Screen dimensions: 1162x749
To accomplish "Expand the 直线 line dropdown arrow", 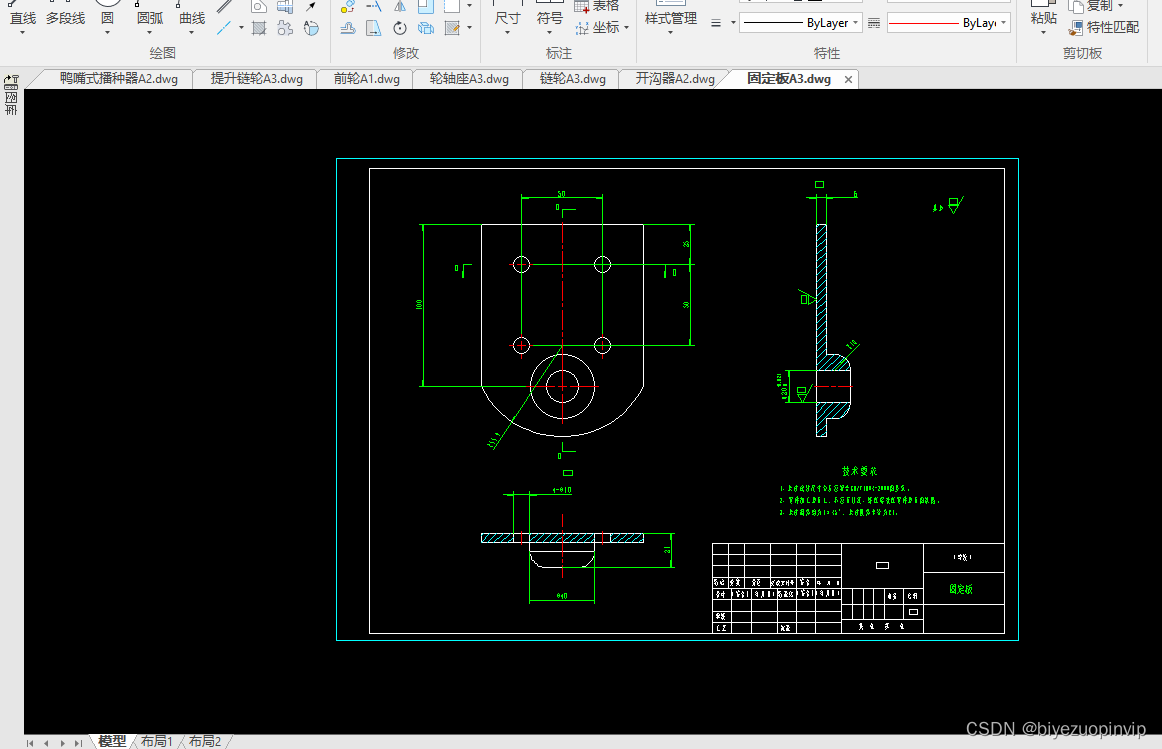I will click(22, 33).
